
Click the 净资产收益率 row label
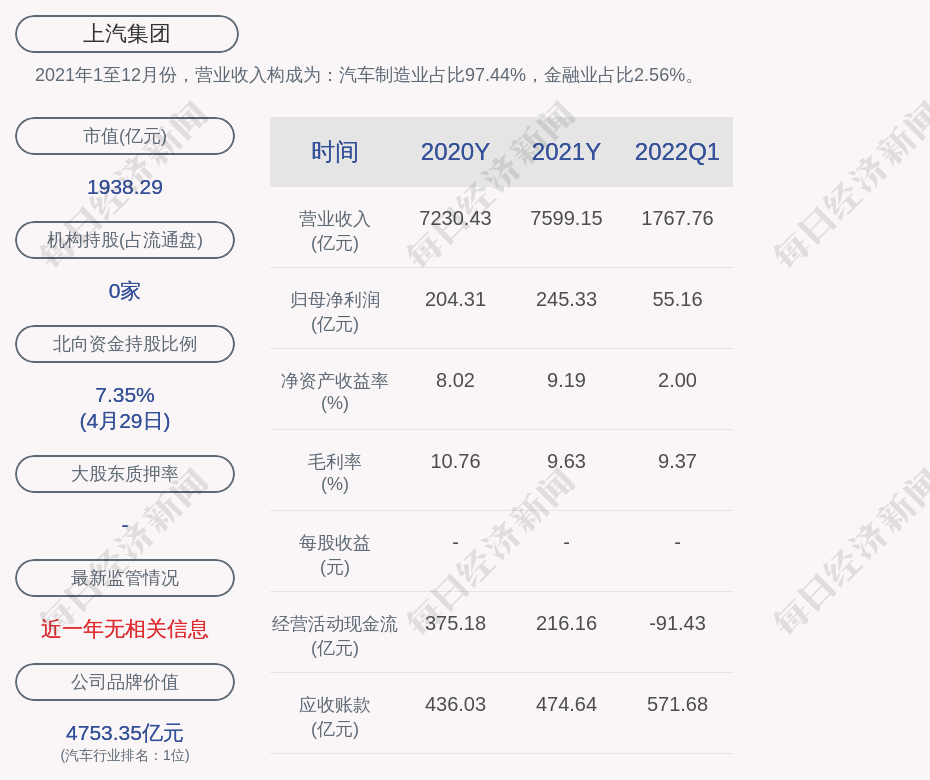[x=335, y=392]
